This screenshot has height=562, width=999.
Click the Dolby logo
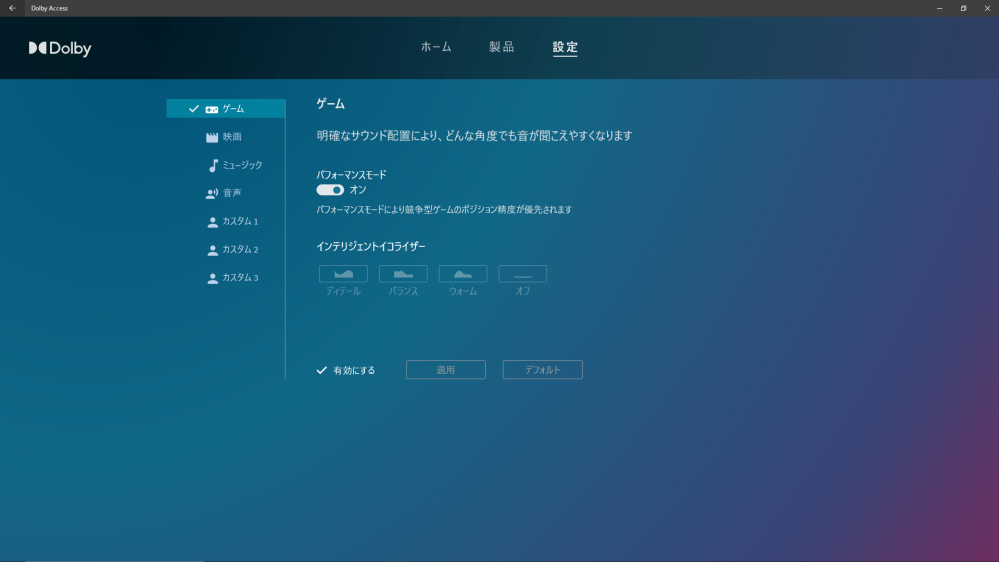coord(60,48)
